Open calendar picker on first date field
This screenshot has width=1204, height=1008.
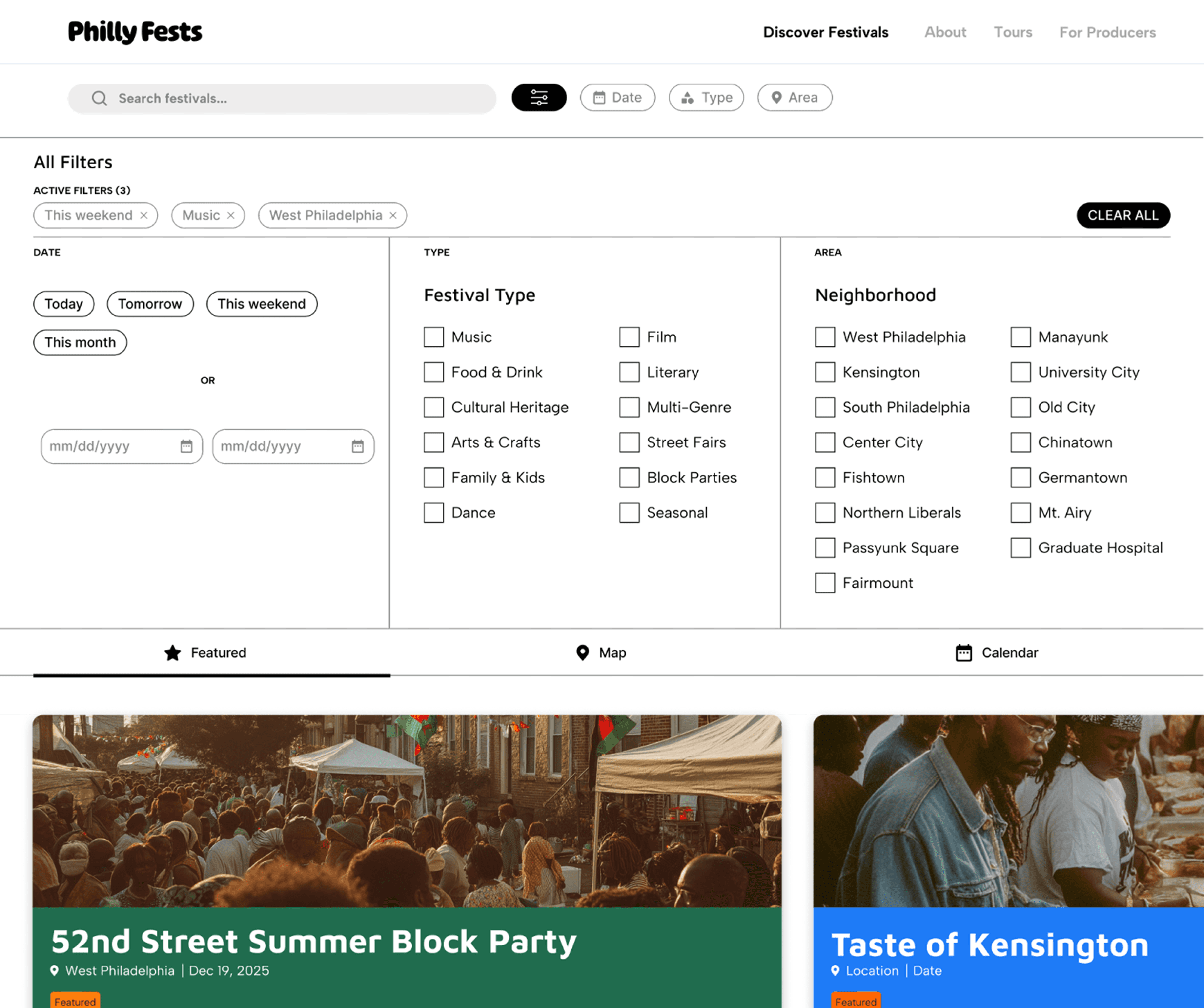186,446
